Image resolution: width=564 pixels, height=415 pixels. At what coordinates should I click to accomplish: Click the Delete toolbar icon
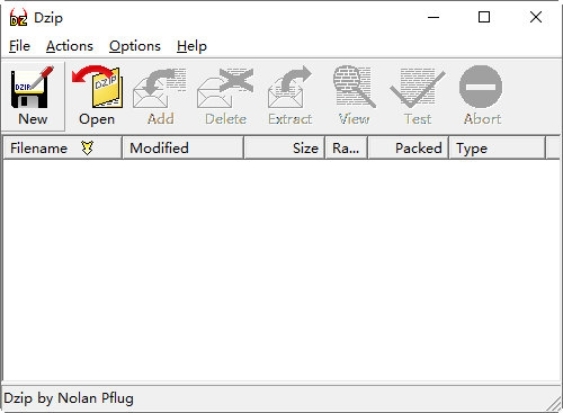pos(225,88)
